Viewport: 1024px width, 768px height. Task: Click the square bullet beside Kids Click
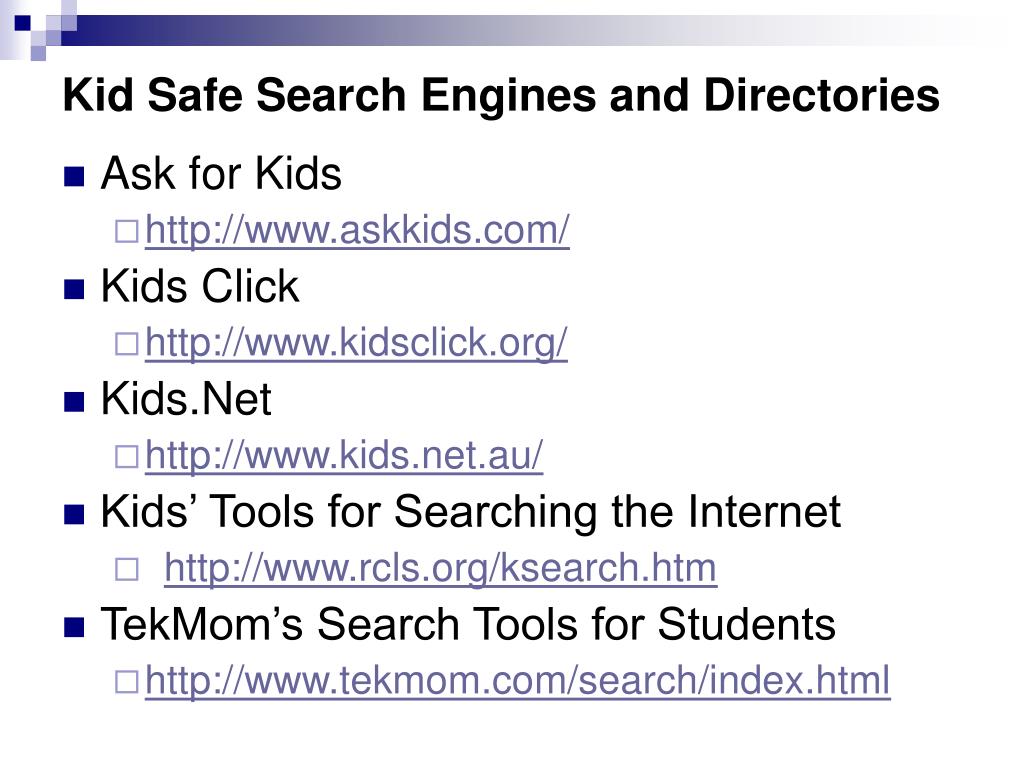tap(74, 289)
